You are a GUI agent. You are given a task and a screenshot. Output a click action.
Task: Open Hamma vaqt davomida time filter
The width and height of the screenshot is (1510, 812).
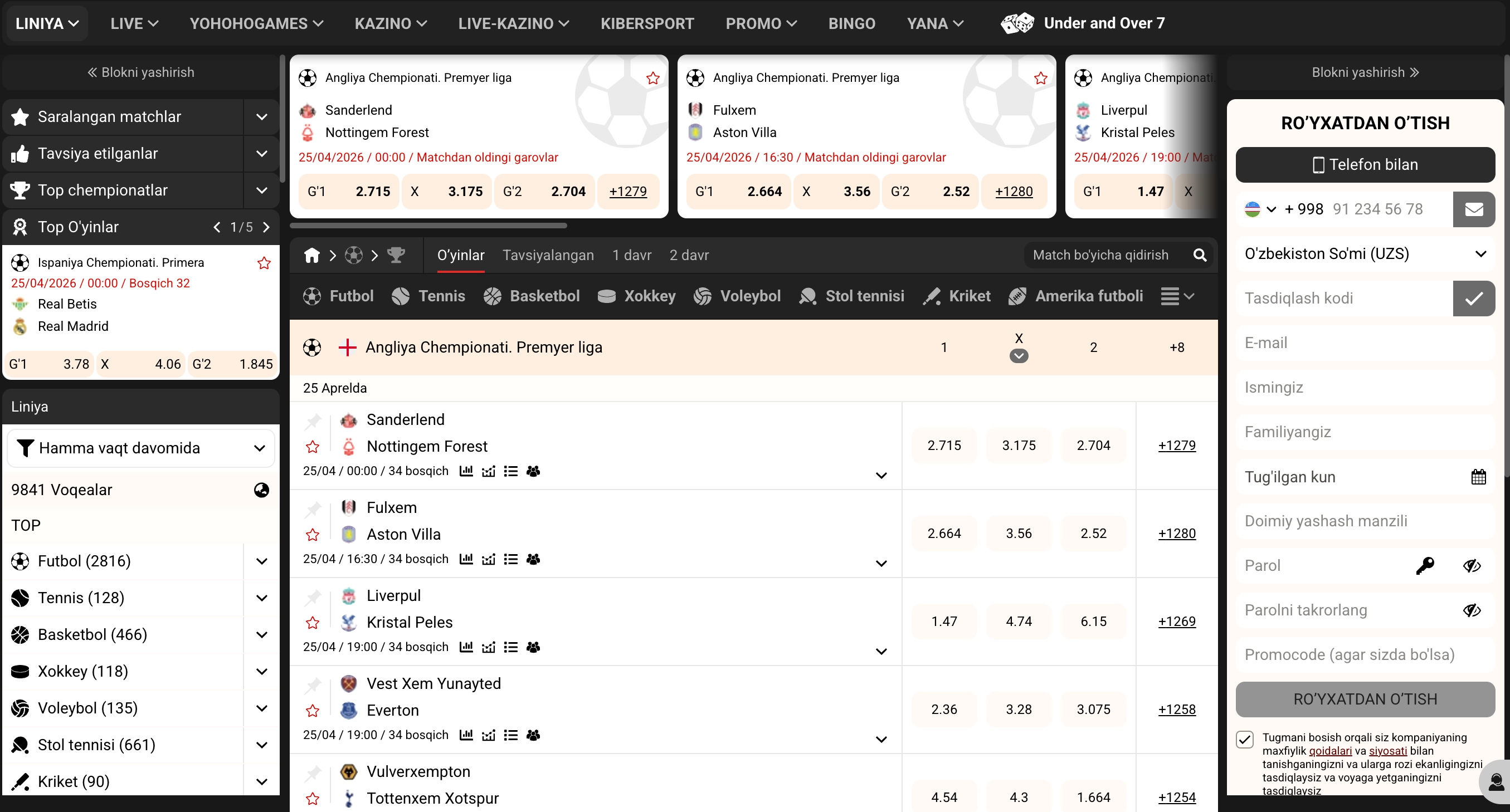140,448
